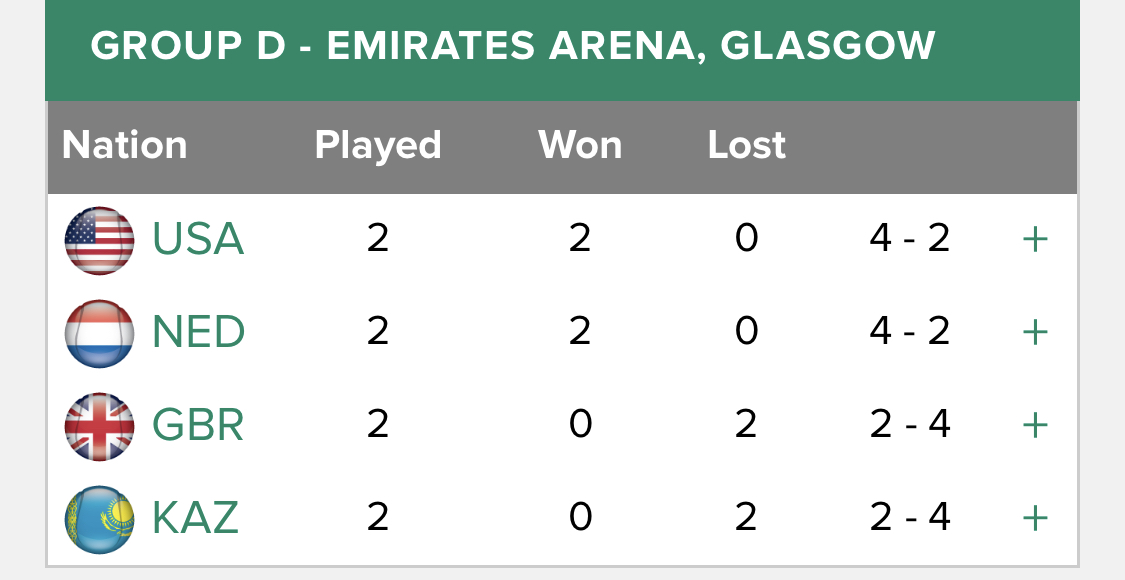Click the Great Britain flag icon

pyautogui.click(x=99, y=426)
